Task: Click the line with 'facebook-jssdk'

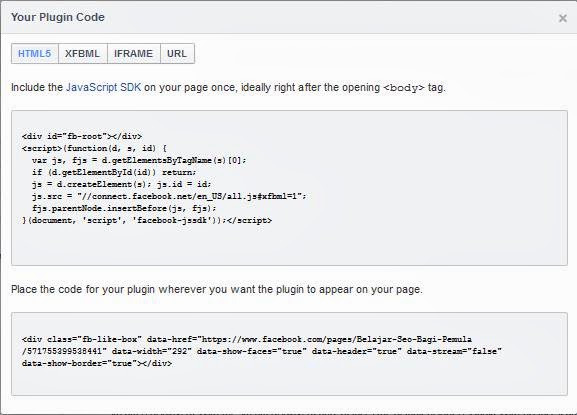Action: tap(147, 220)
